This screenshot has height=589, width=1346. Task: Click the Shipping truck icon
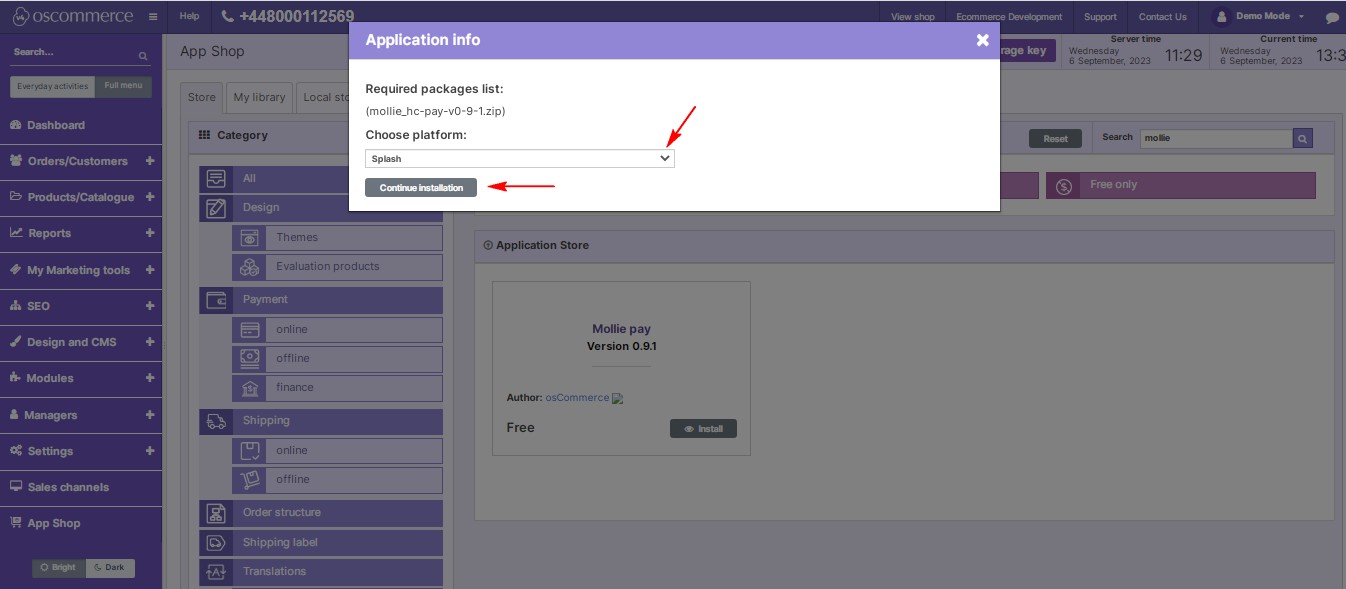point(216,421)
